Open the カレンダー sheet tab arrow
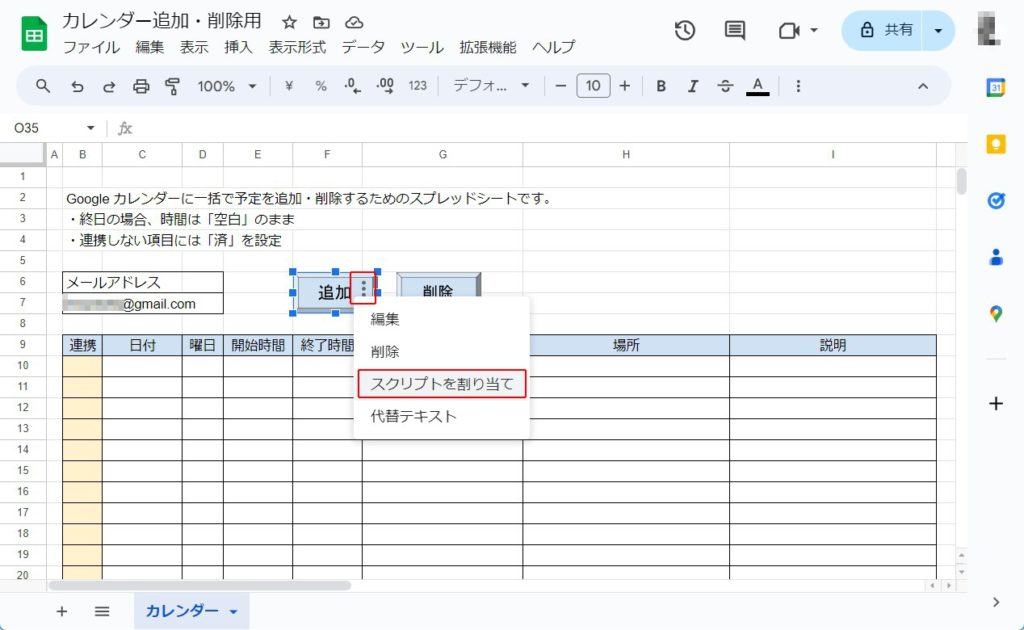Image resolution: width=1024 pixels, height=630 pixels. point(234,611)
